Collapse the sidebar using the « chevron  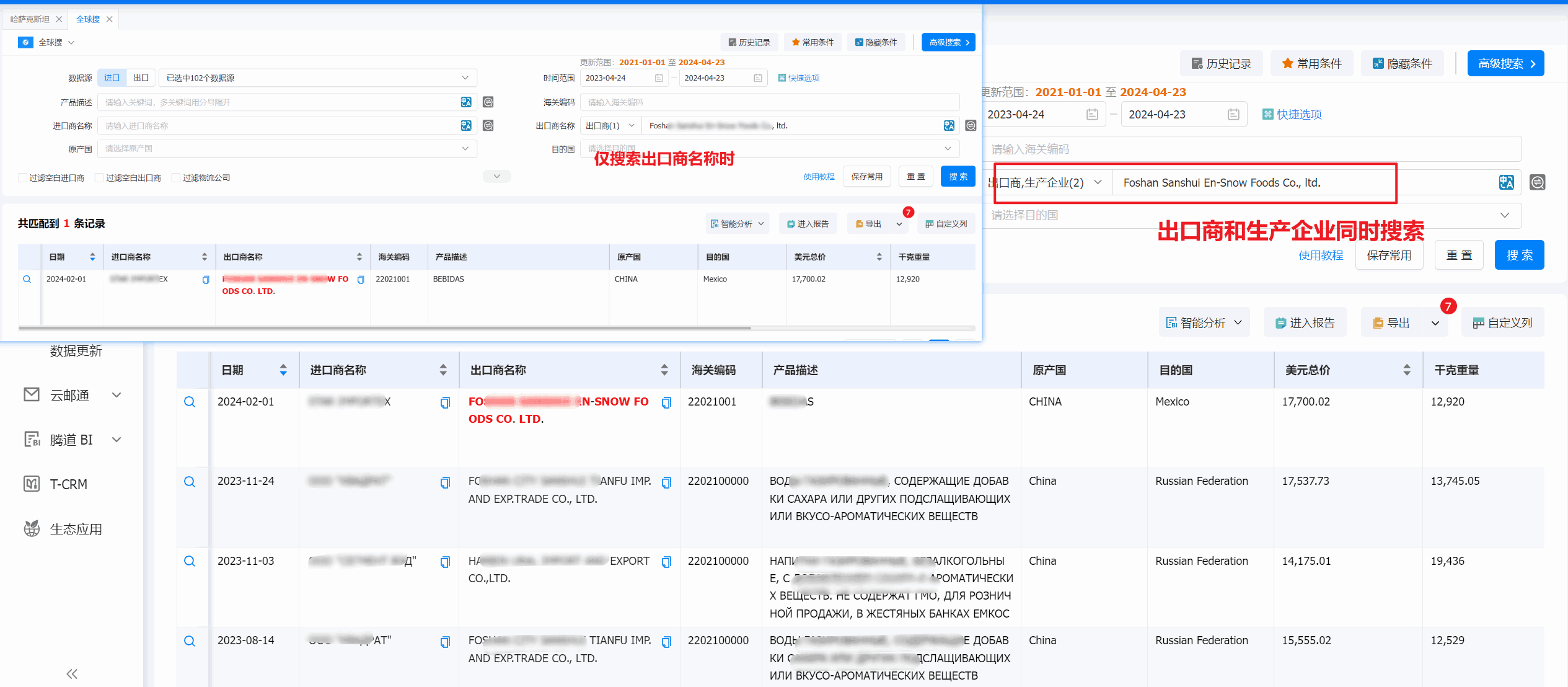click(x=71, y=673)
